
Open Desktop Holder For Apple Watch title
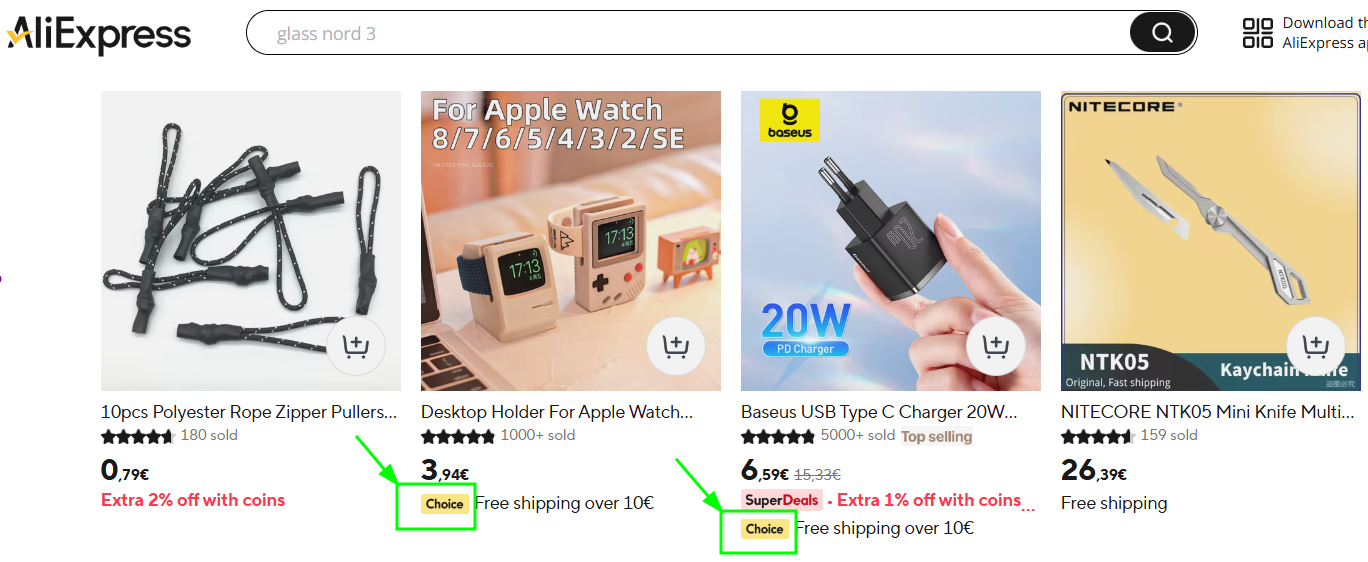[x=557, y=412]
